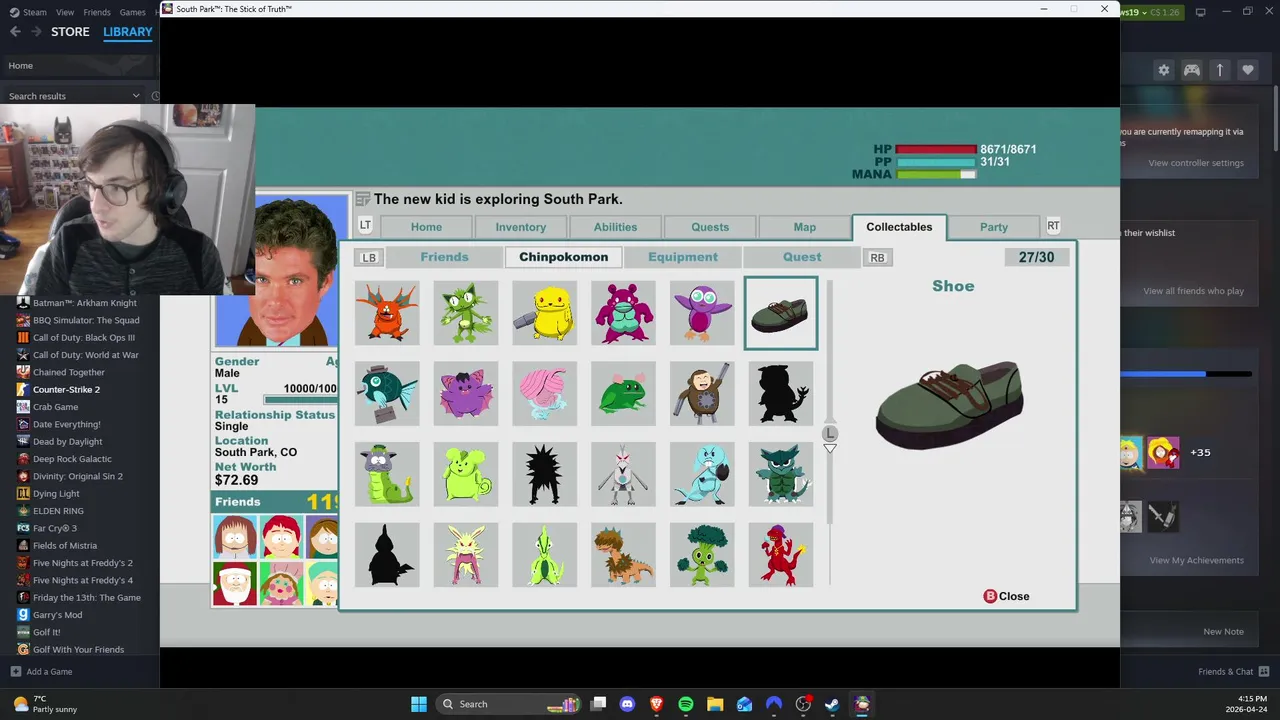Select the broccoli Chinpokomon
Image resolution: width=1280 pixels, height=720 pixels.
click(x=702, y=554)
